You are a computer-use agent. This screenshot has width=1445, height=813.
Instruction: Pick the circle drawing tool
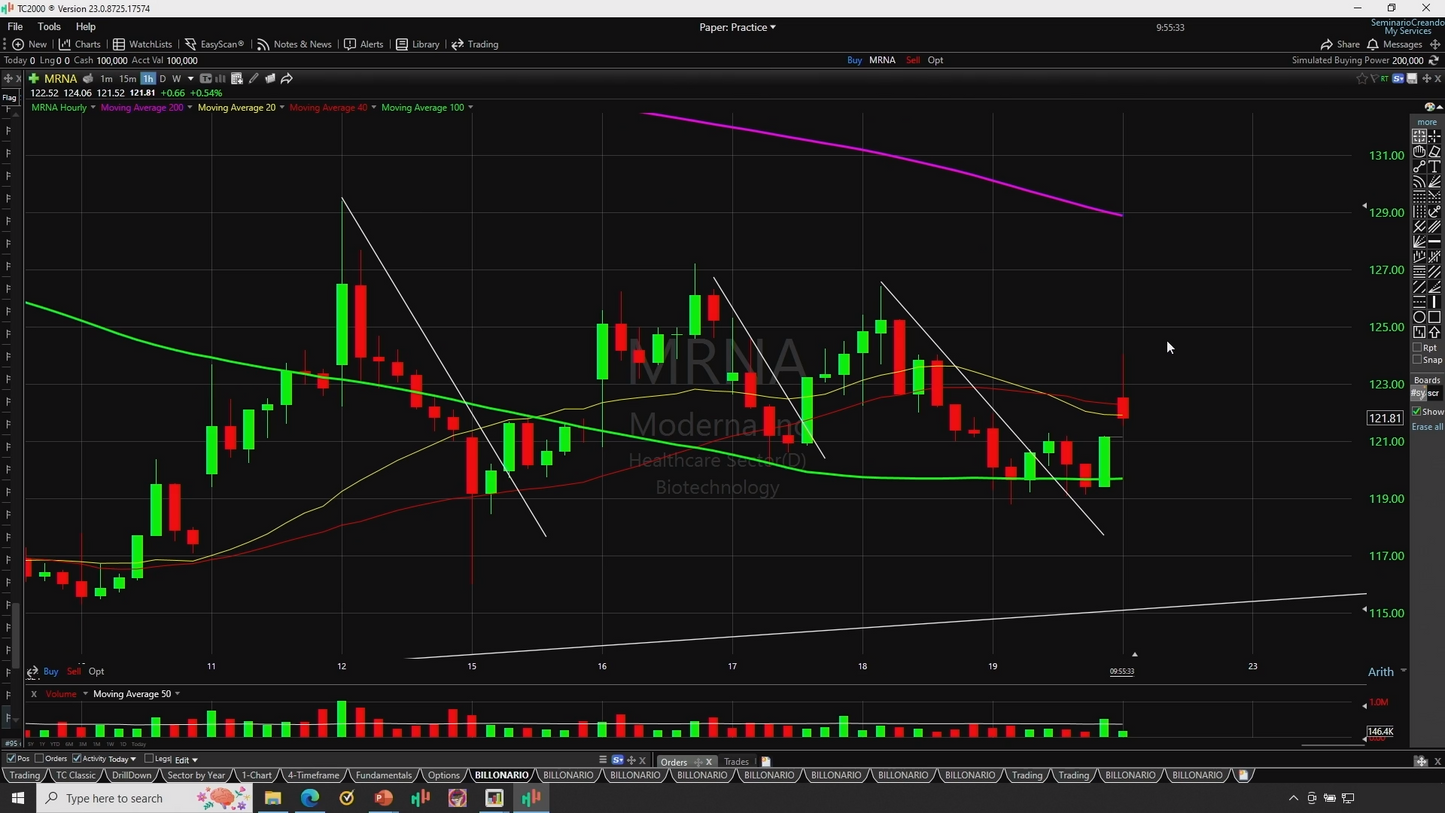[x=1419, y=317]
